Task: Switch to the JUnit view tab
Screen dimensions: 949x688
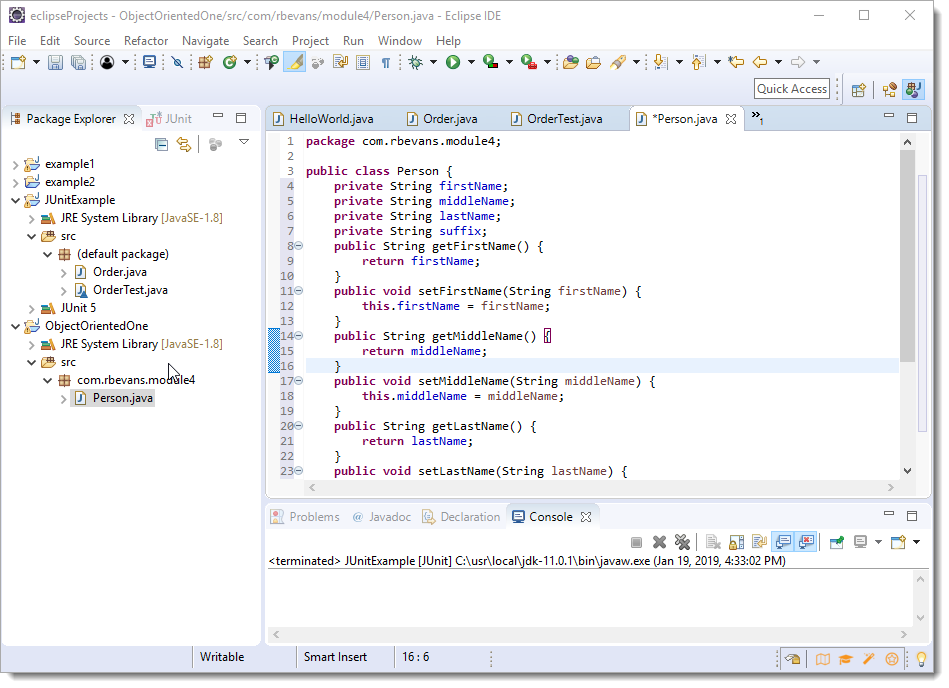Action: click(171, 119)
